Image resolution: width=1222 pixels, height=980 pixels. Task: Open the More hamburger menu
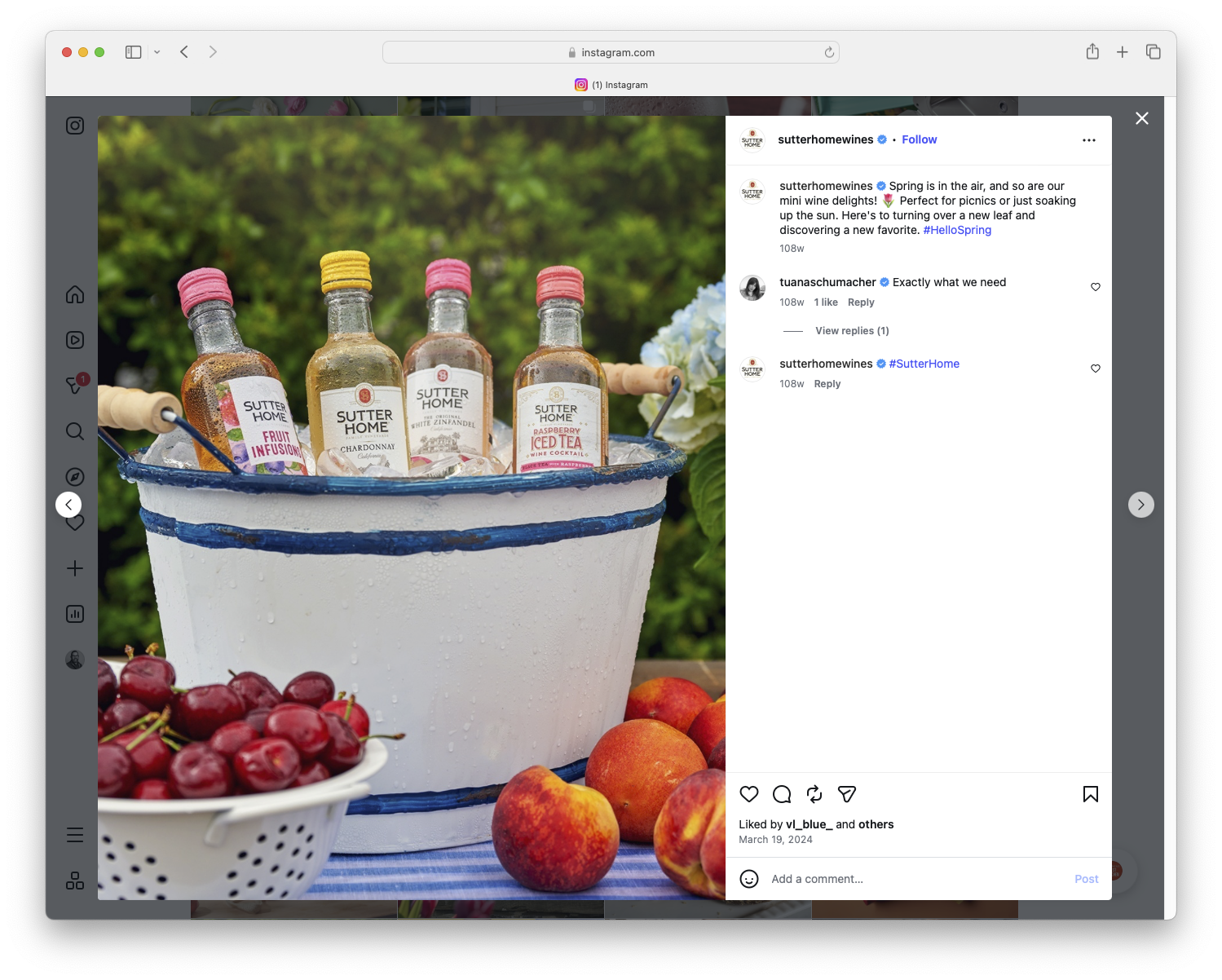(x=74, y=834)
